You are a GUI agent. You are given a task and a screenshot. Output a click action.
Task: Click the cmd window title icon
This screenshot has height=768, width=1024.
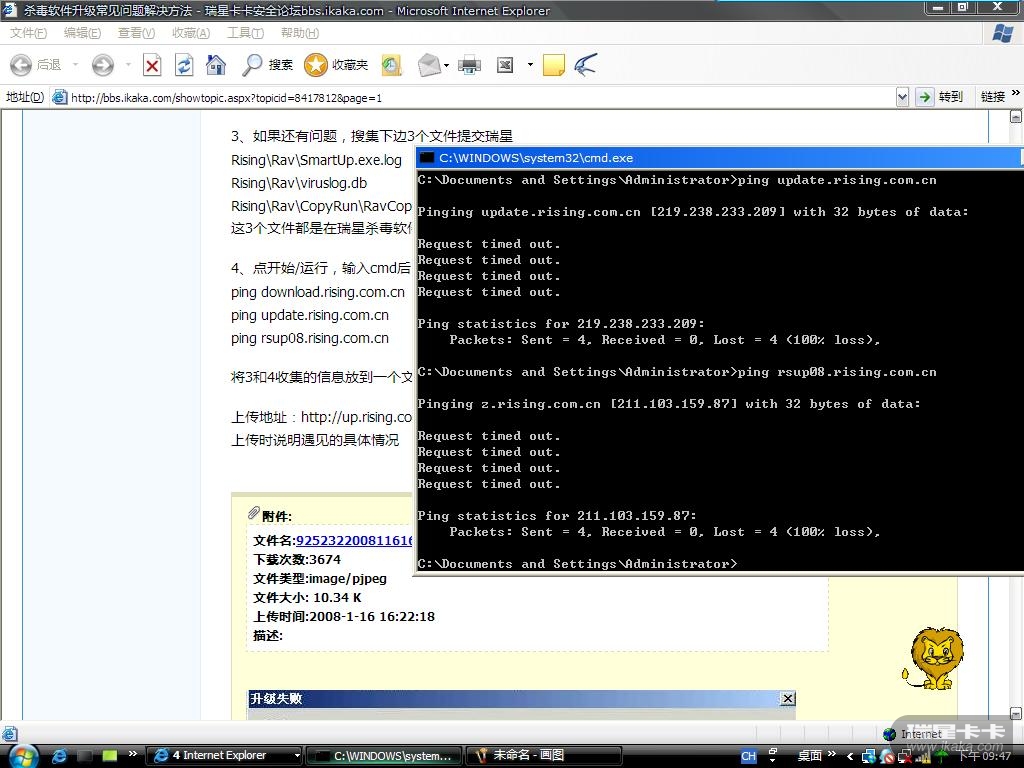coord(426,157)
